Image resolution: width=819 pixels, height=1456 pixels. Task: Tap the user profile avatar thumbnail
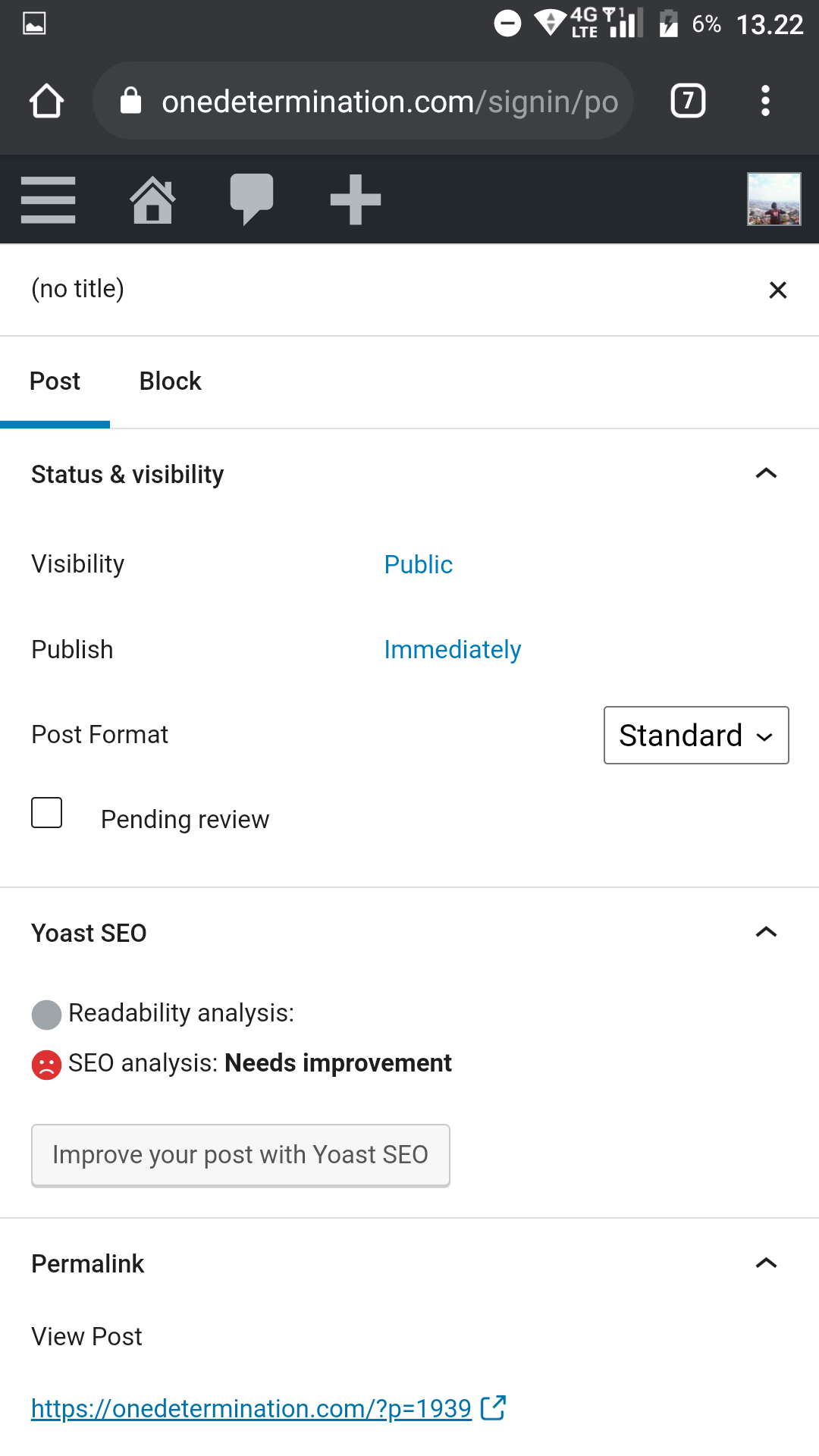click(x=773, y=199)
